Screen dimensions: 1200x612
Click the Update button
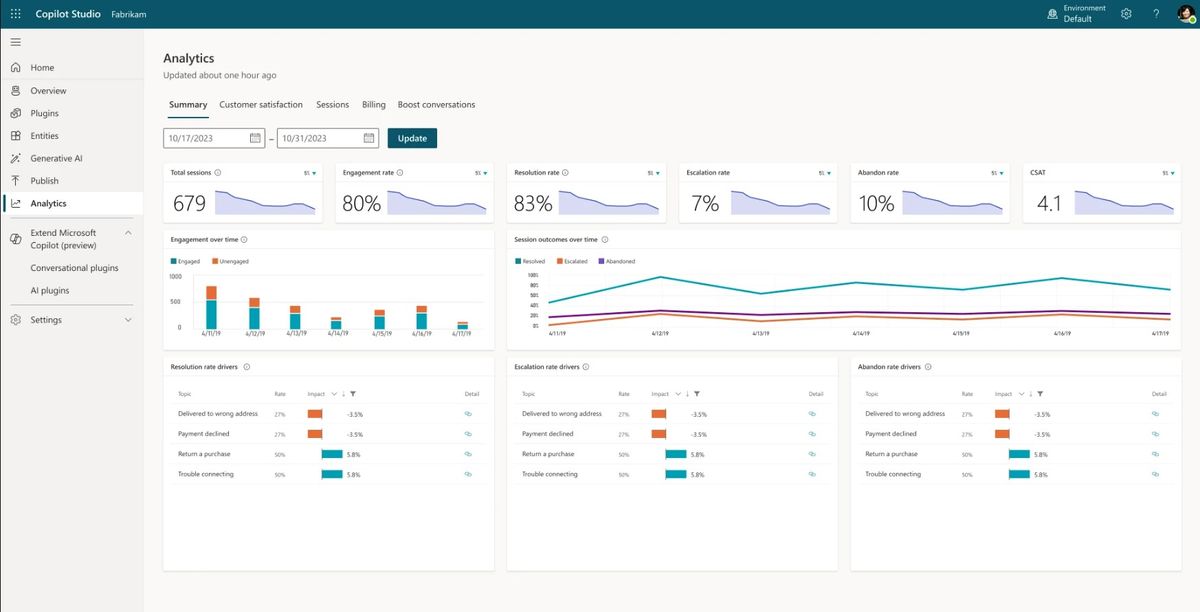click(411, 137)
